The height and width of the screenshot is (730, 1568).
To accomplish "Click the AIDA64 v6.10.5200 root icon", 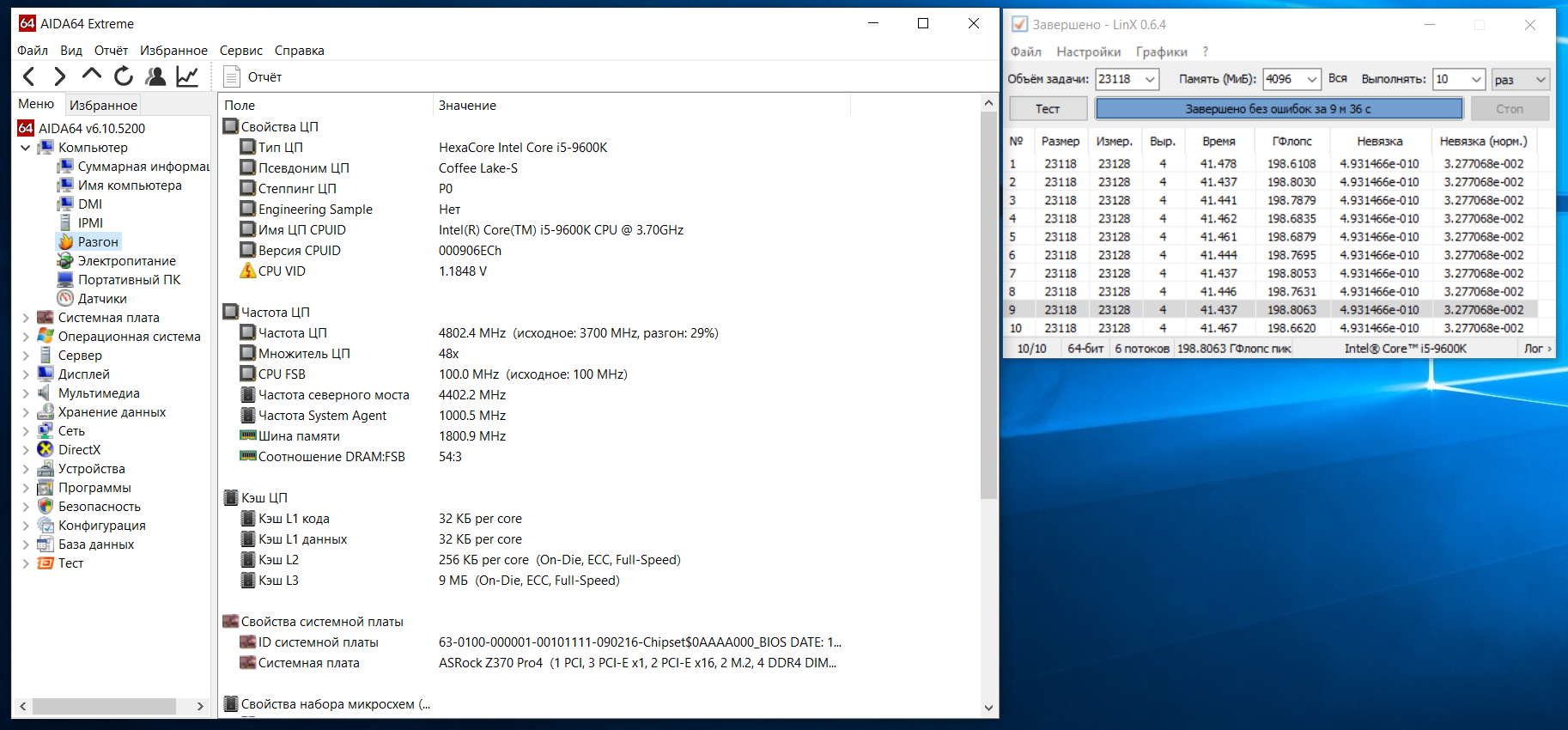I will tap(26, 129).
